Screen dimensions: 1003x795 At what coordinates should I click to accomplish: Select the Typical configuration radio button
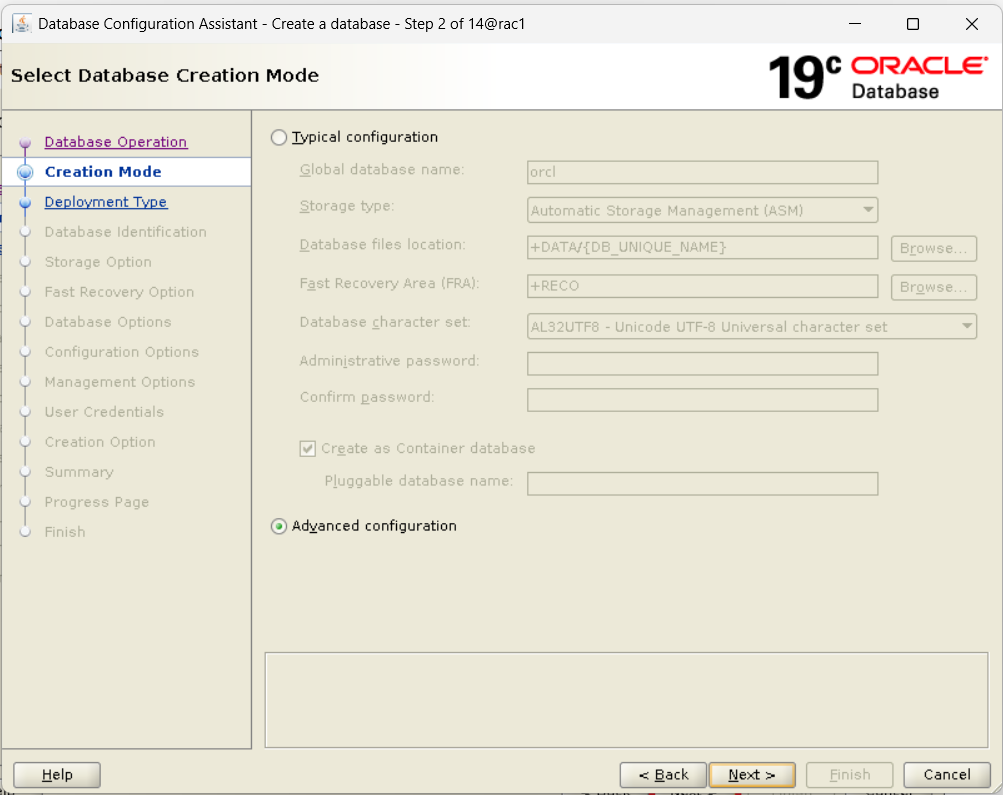(x=278, y=138)
